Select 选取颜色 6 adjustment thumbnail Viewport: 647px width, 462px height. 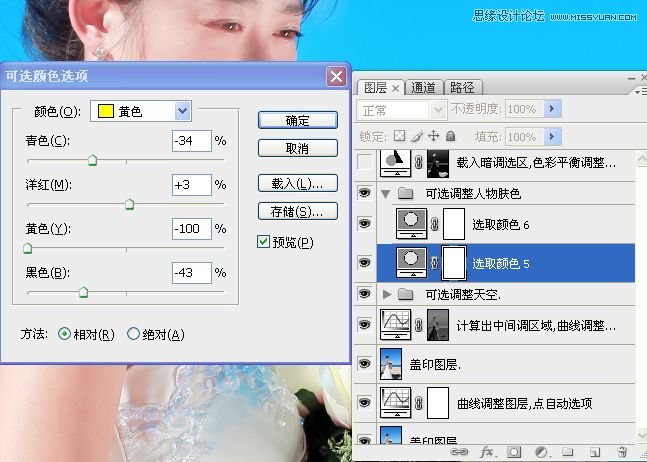coord(411,223)
